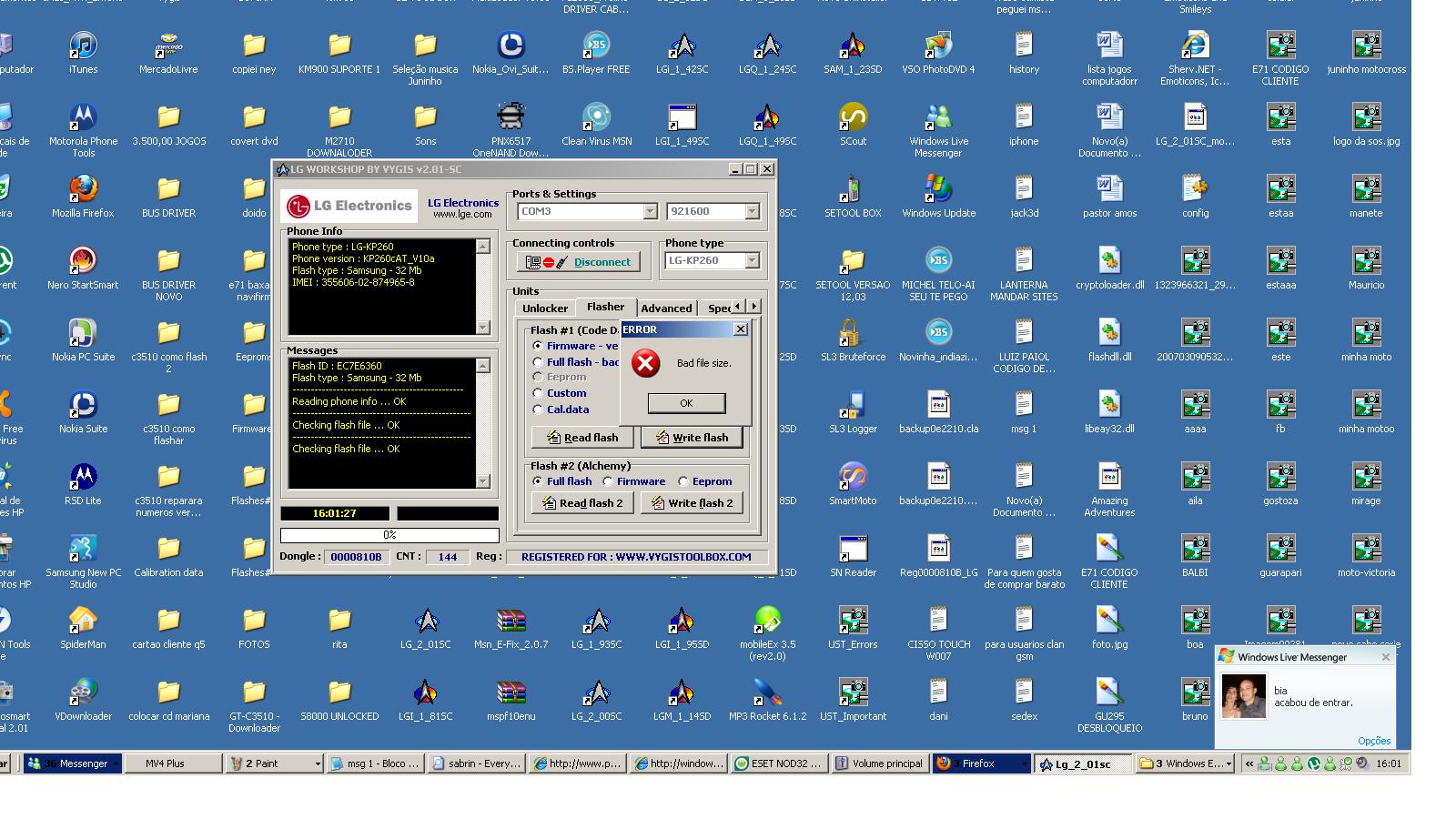Switch to the Unlocker tab
1456x819 pixels.
point(545,308)
